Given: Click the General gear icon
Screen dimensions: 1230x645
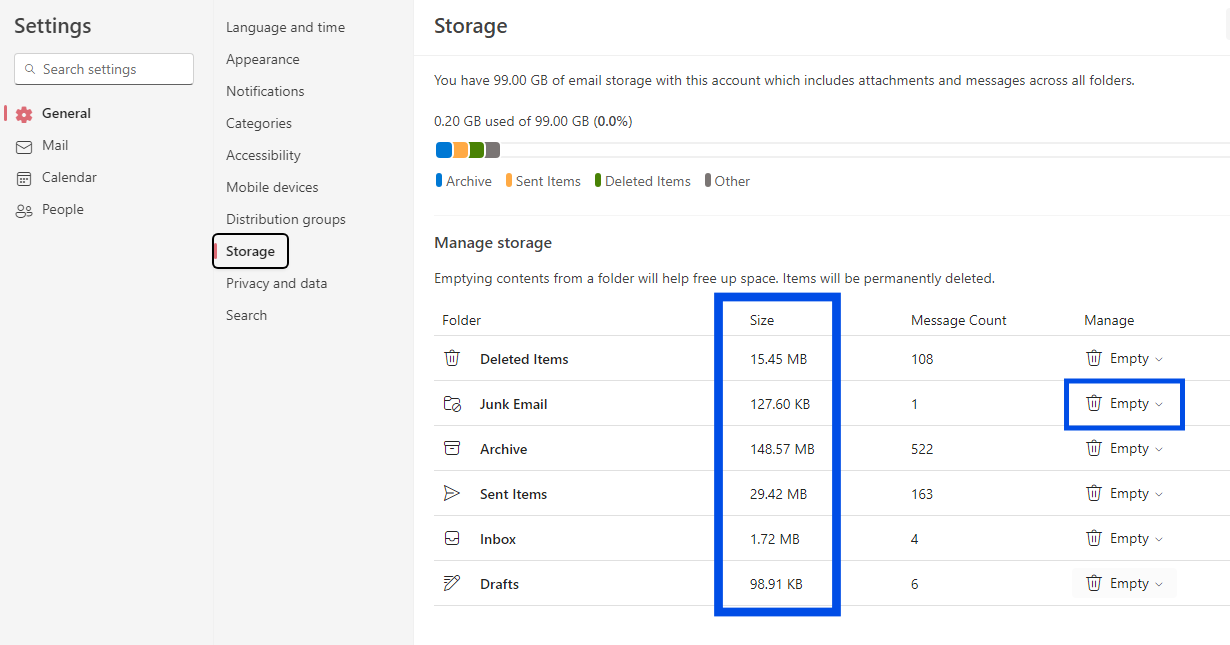Looking at the screenshot, I should coord(24,114).
